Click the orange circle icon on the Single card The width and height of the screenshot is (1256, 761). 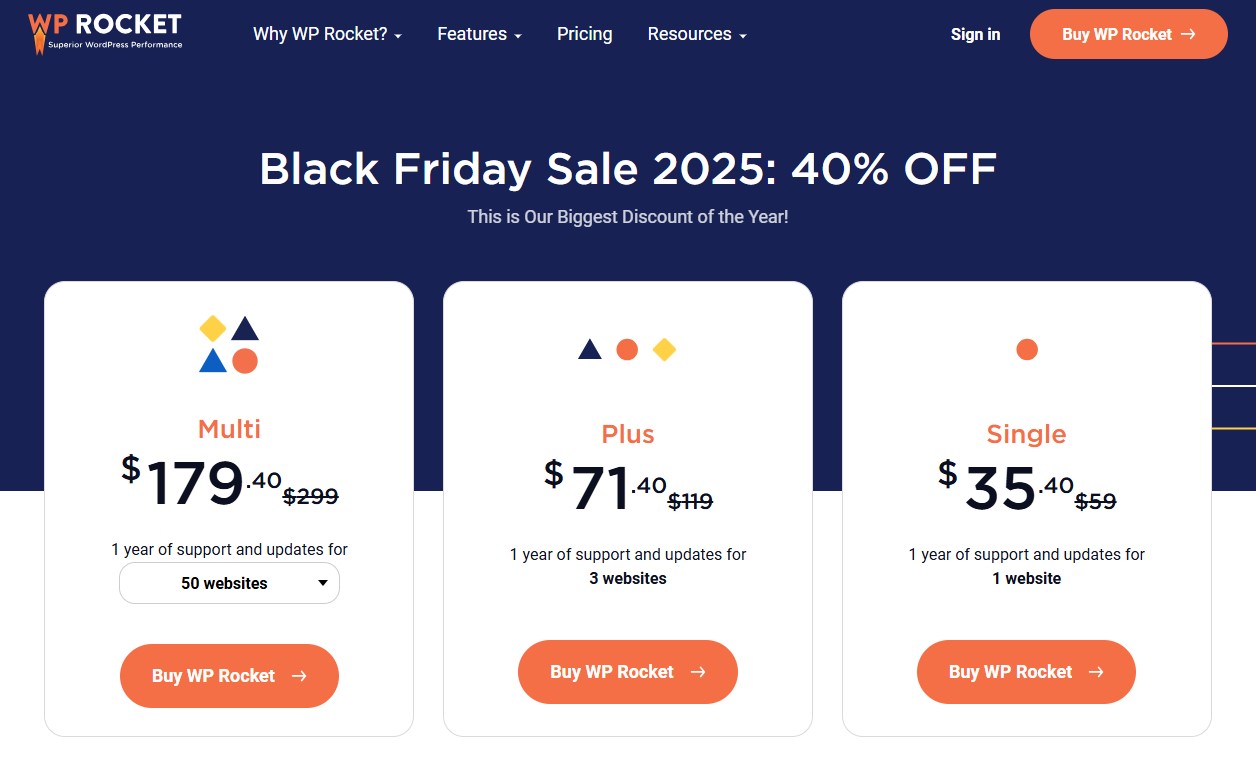tap(1026, 349)
